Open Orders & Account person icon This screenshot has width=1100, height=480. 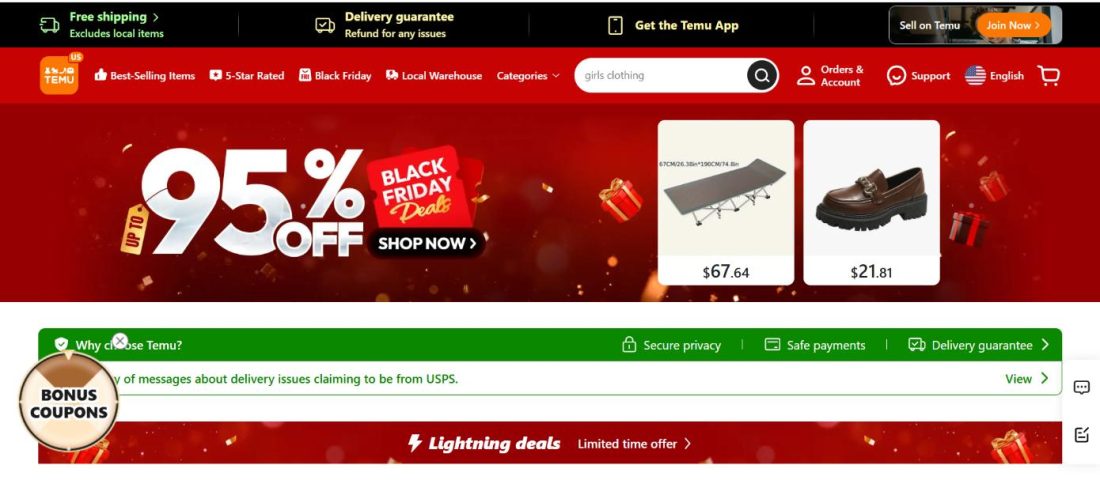806,76
